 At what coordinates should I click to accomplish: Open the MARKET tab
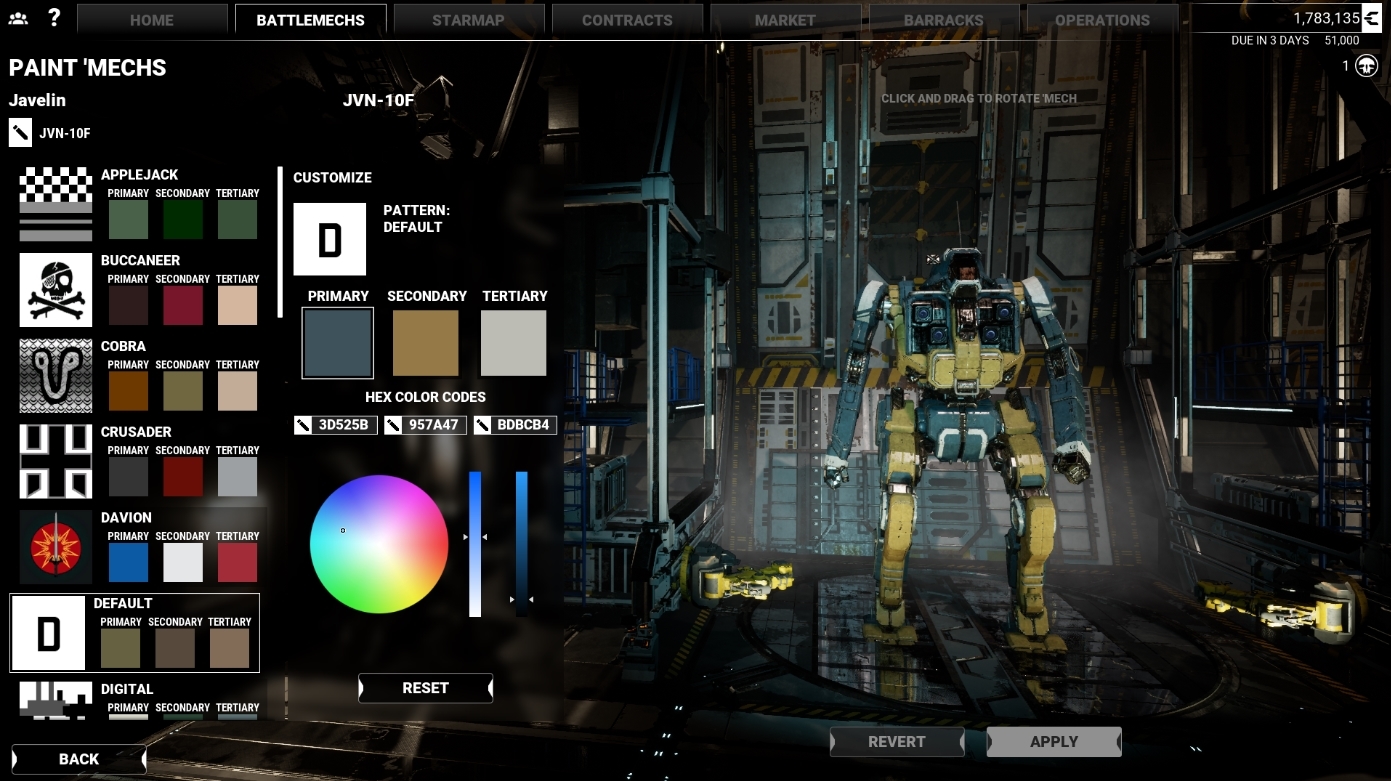[785, 20]
